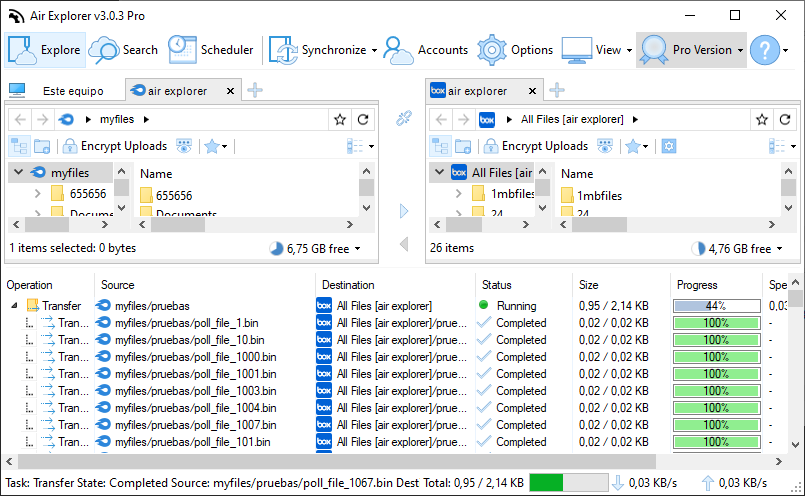The image size is (805, 496).
Task: Click the view encrypted eye icon in right pane
Action: [605, 146]
